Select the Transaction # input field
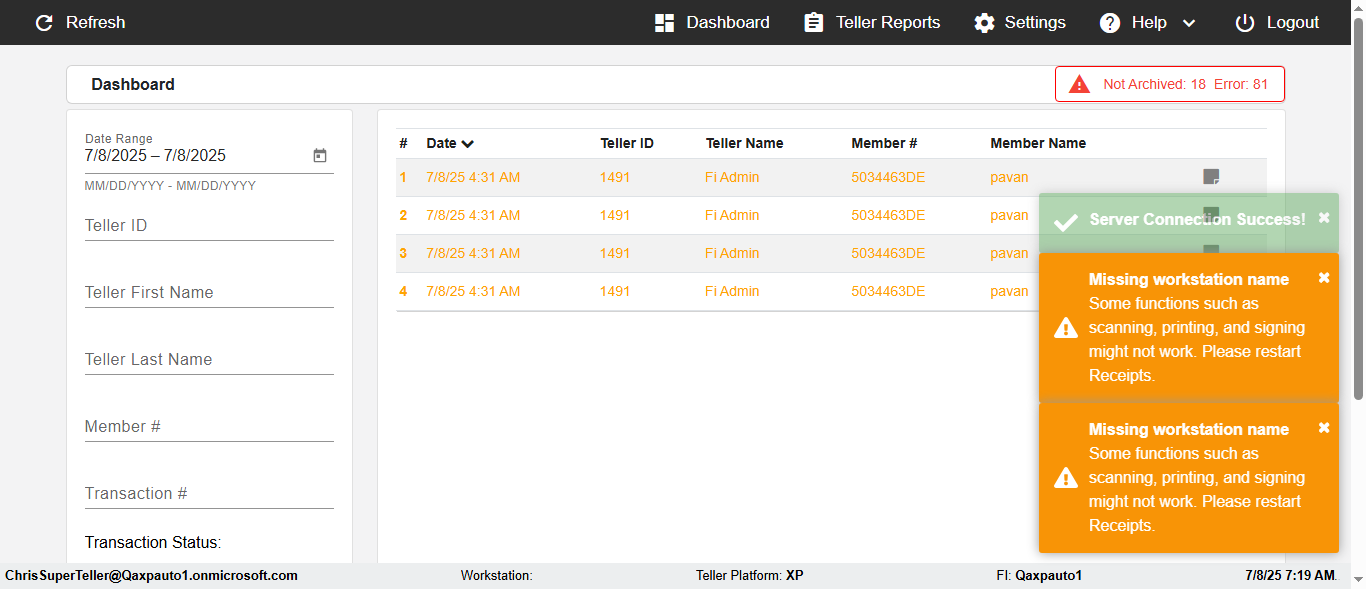This screenshot has width=1366, height=589. click(x=208, y=494)
